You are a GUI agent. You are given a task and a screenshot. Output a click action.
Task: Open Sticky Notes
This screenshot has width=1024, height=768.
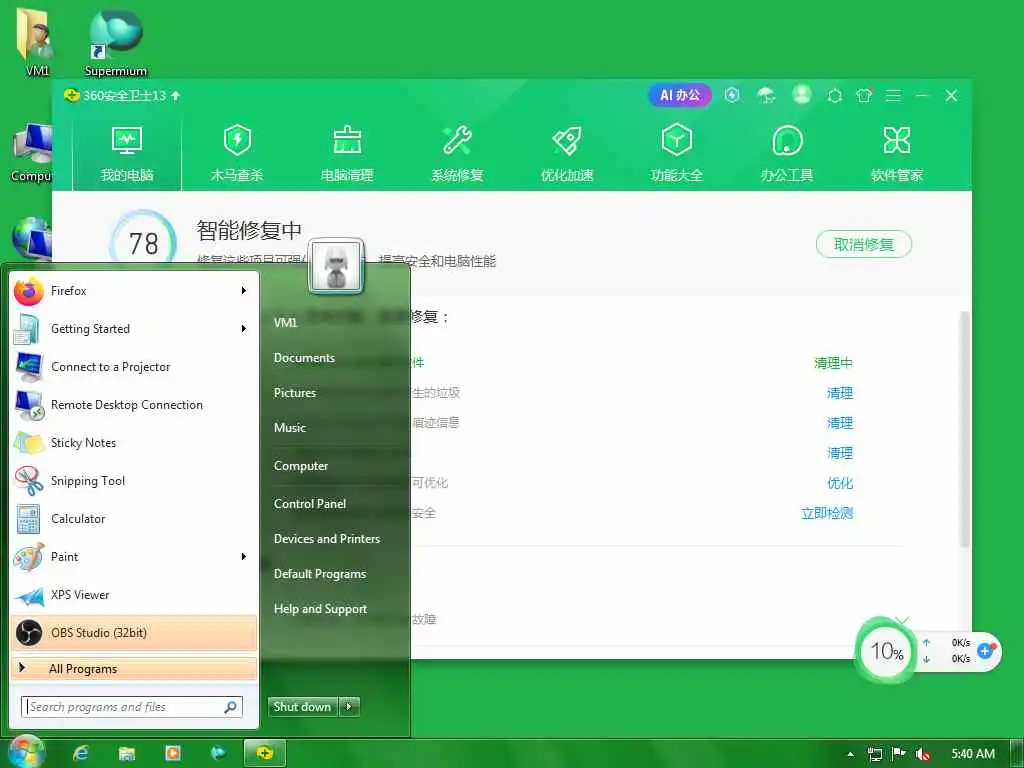(134, 442)
